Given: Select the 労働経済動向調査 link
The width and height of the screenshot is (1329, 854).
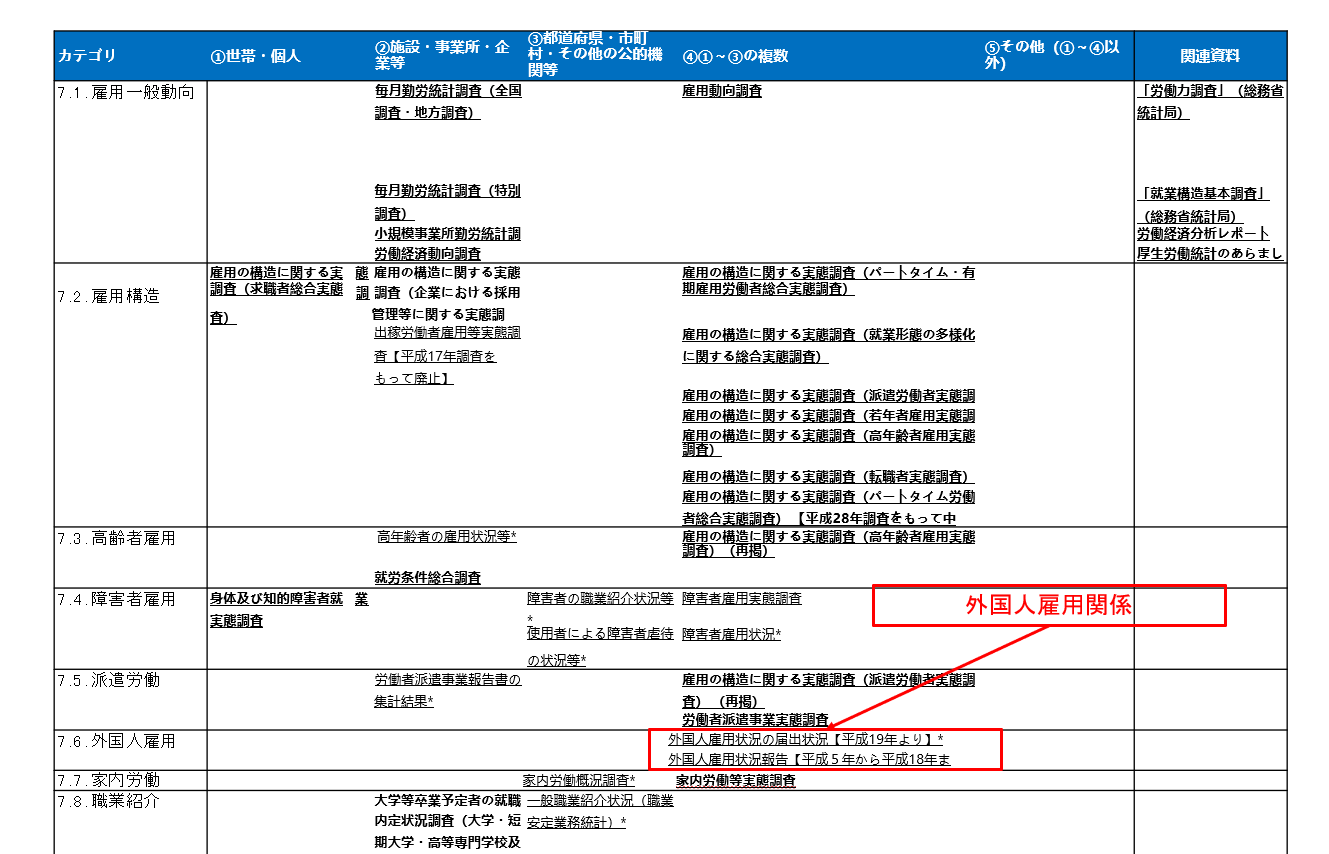Looking at the screenshot, I should 427,254.
